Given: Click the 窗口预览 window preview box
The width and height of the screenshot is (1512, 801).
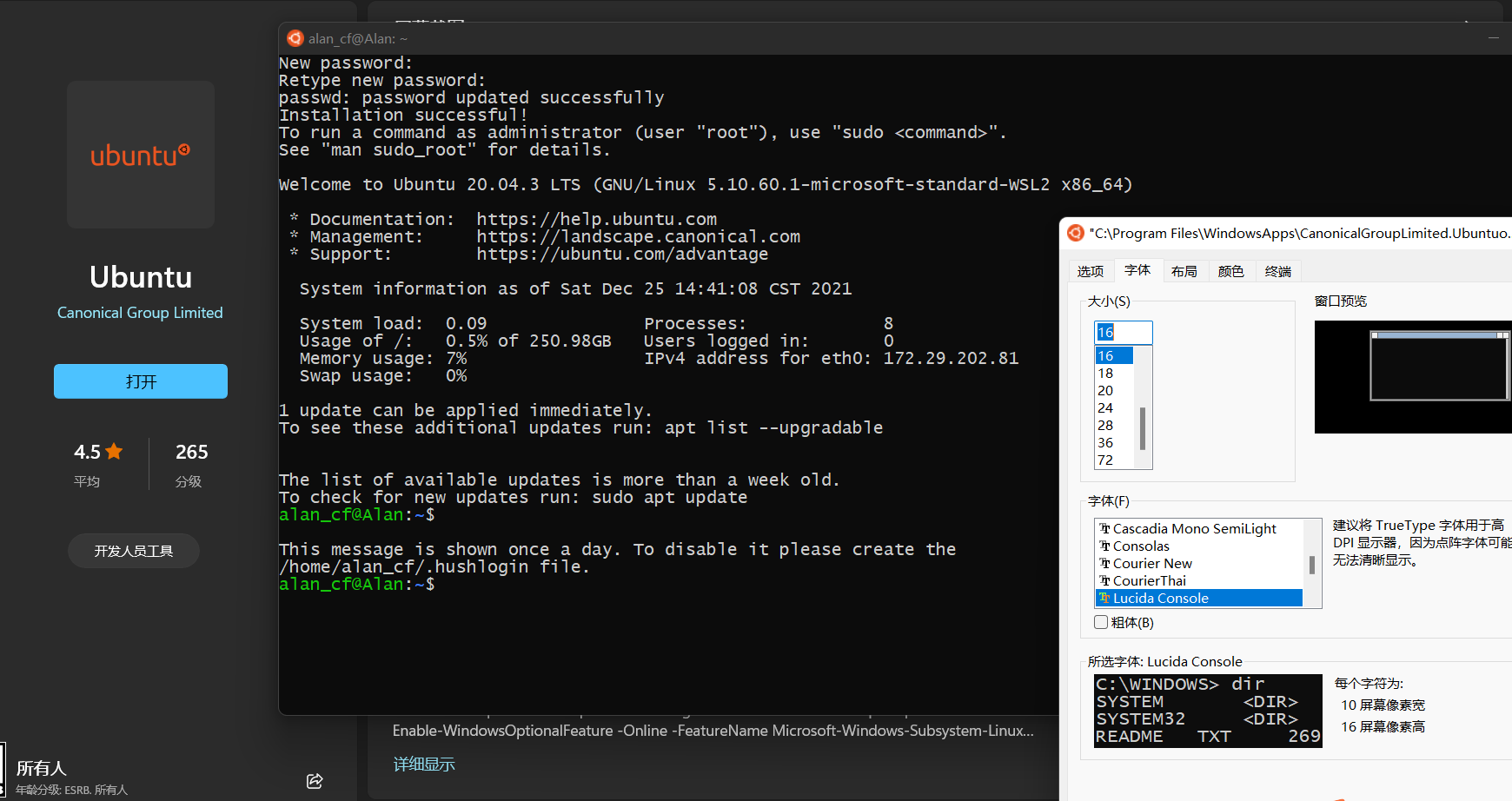Looking at the screenshot, I should point(1413,377).
